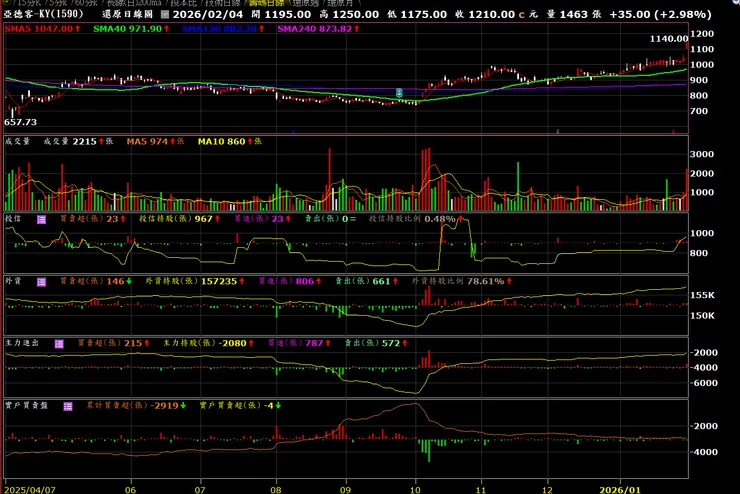Click the low price 1175.00
Screen dimensions: 740x494
click(423, 14)
